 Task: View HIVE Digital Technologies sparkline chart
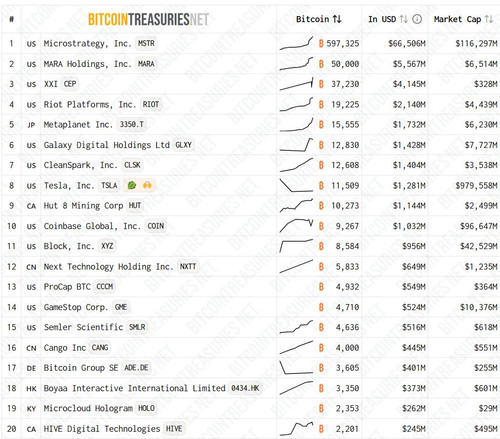tap(296, 429)
